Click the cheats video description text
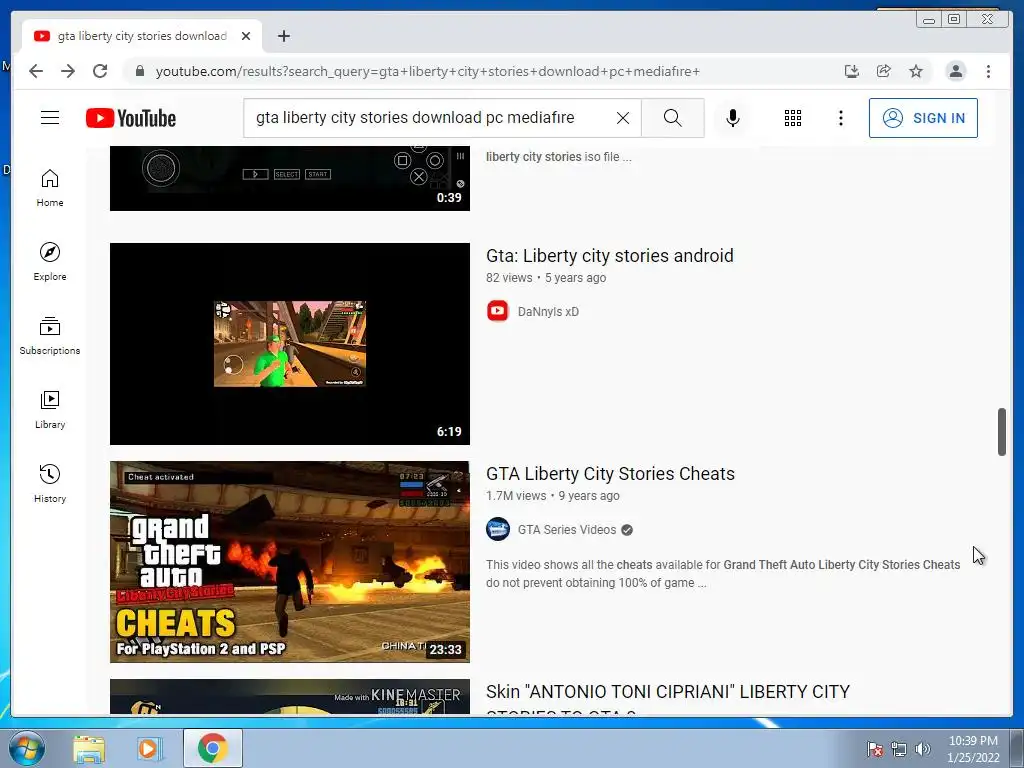The image size is (1024, 768). tap(723, 573)
